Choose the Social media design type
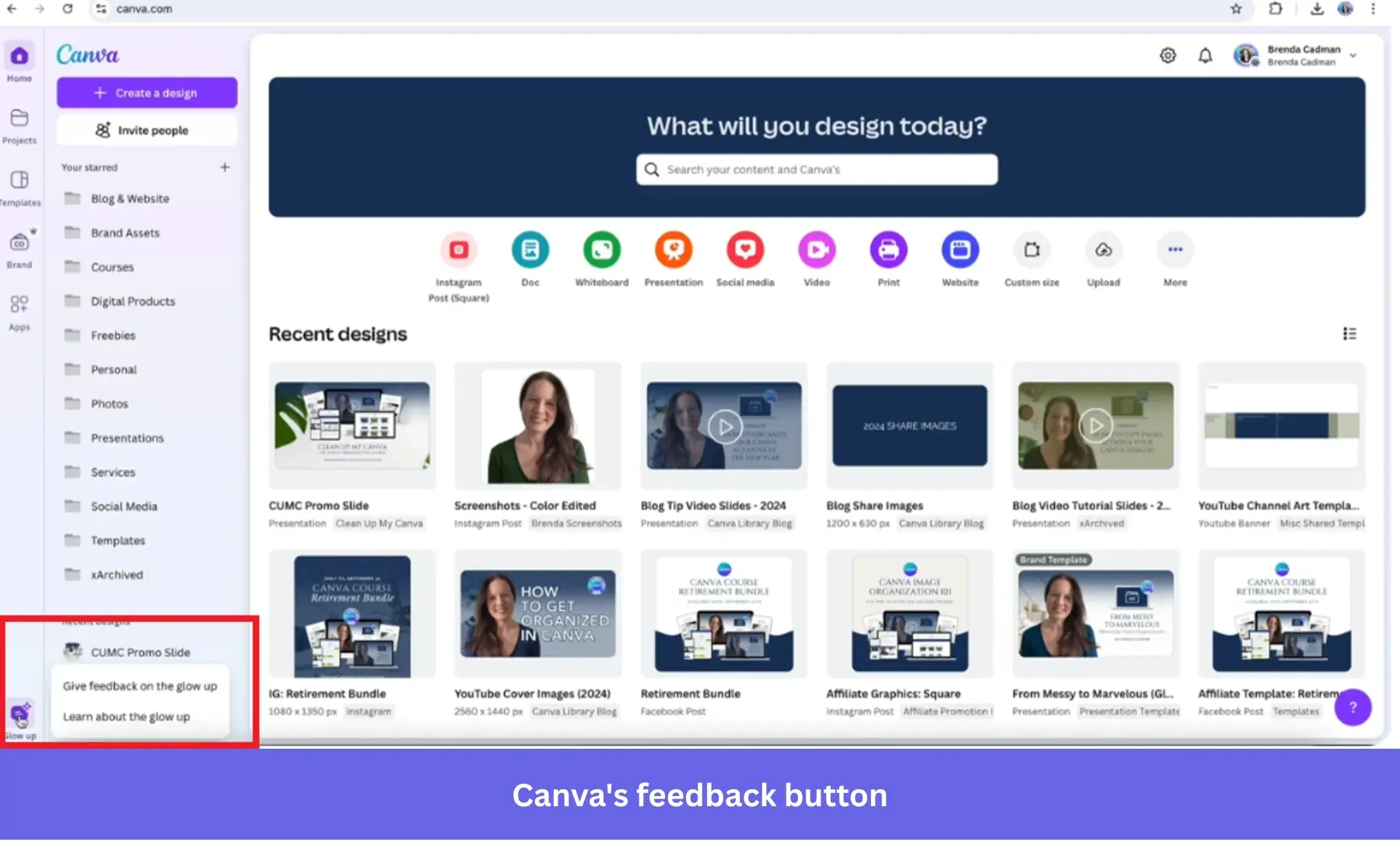1400x842 pixels. point(745,250)
